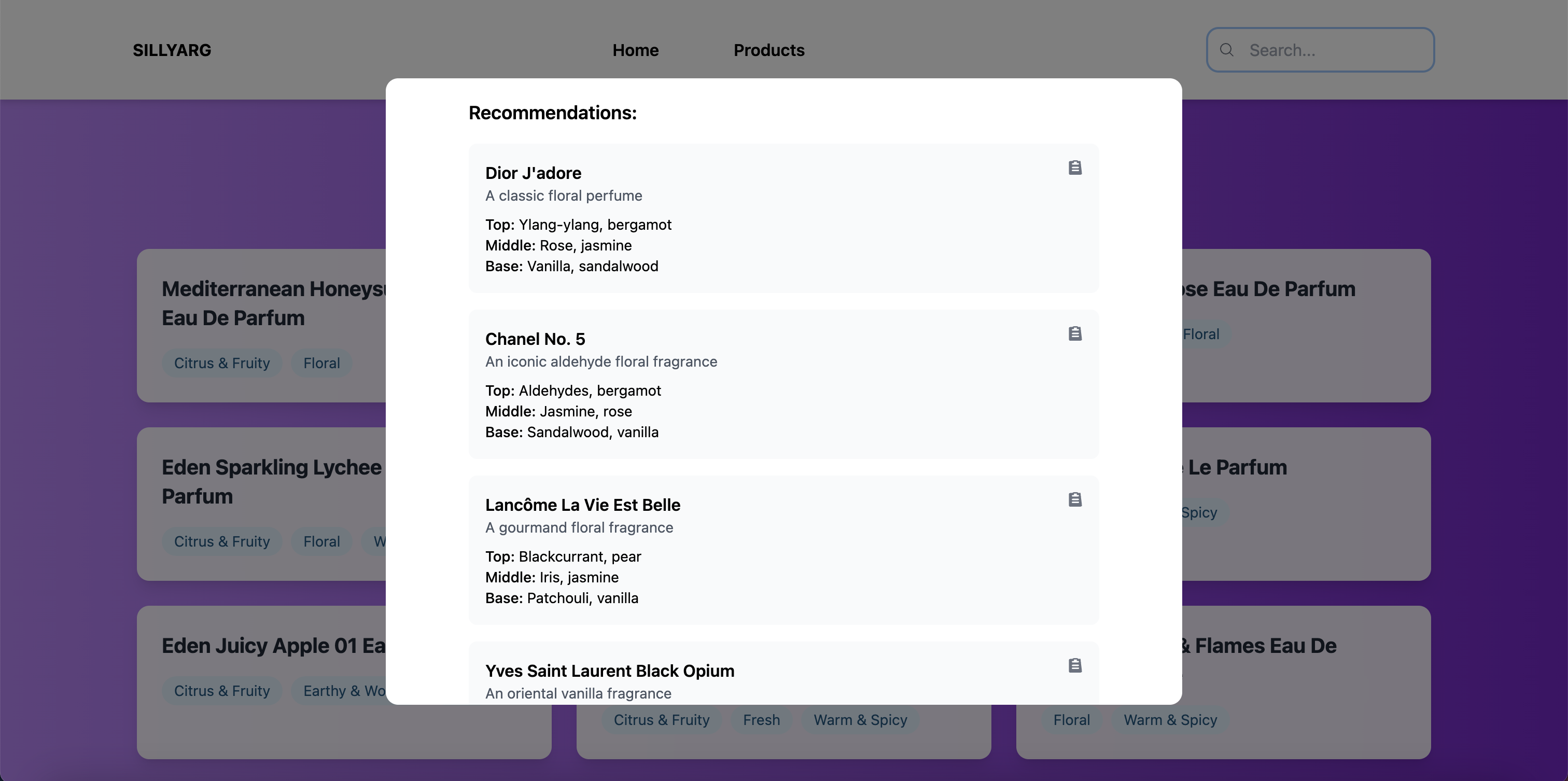Go to the Home page

coord(635,50)
